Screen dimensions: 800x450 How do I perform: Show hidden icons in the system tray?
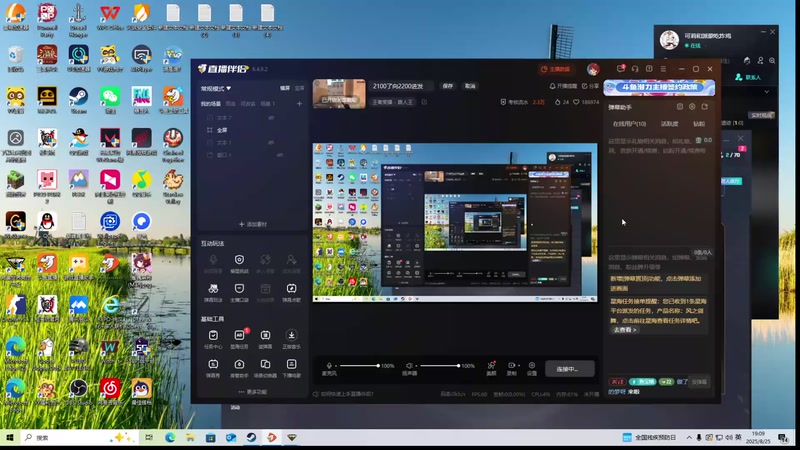point(689,438)
